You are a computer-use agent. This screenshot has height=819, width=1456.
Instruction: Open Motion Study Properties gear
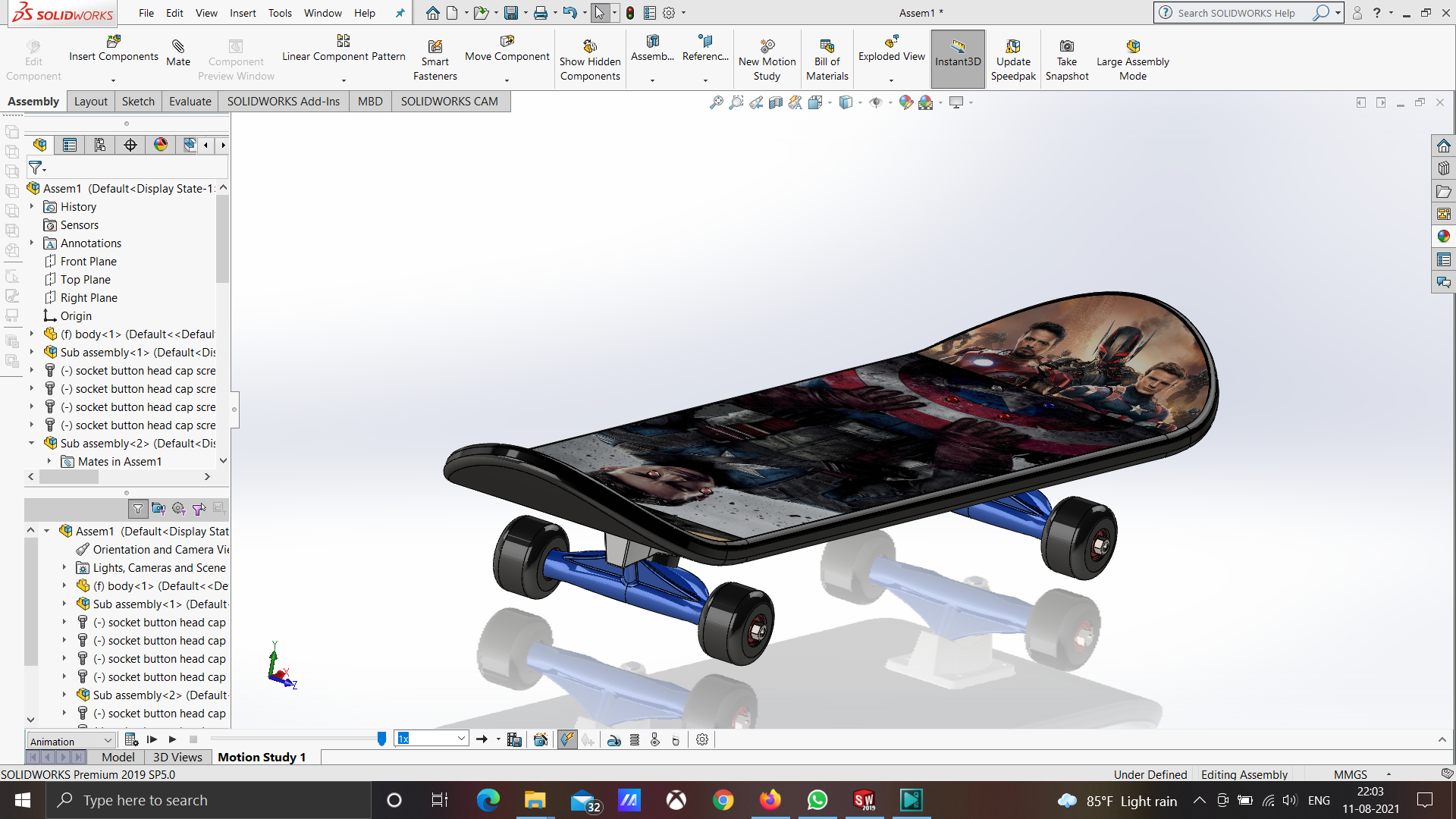(x=702, y=739)
